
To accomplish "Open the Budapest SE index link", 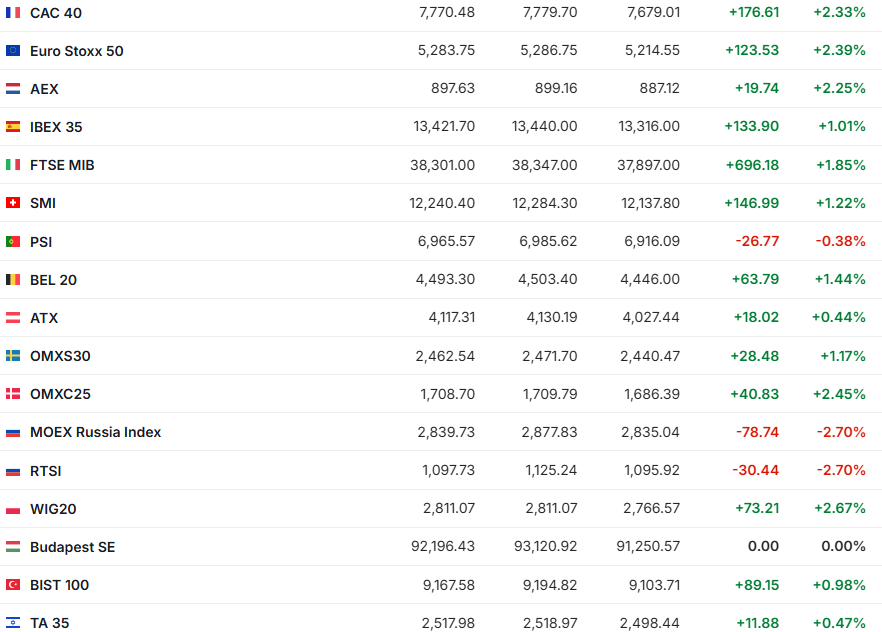I will point(72,547).
